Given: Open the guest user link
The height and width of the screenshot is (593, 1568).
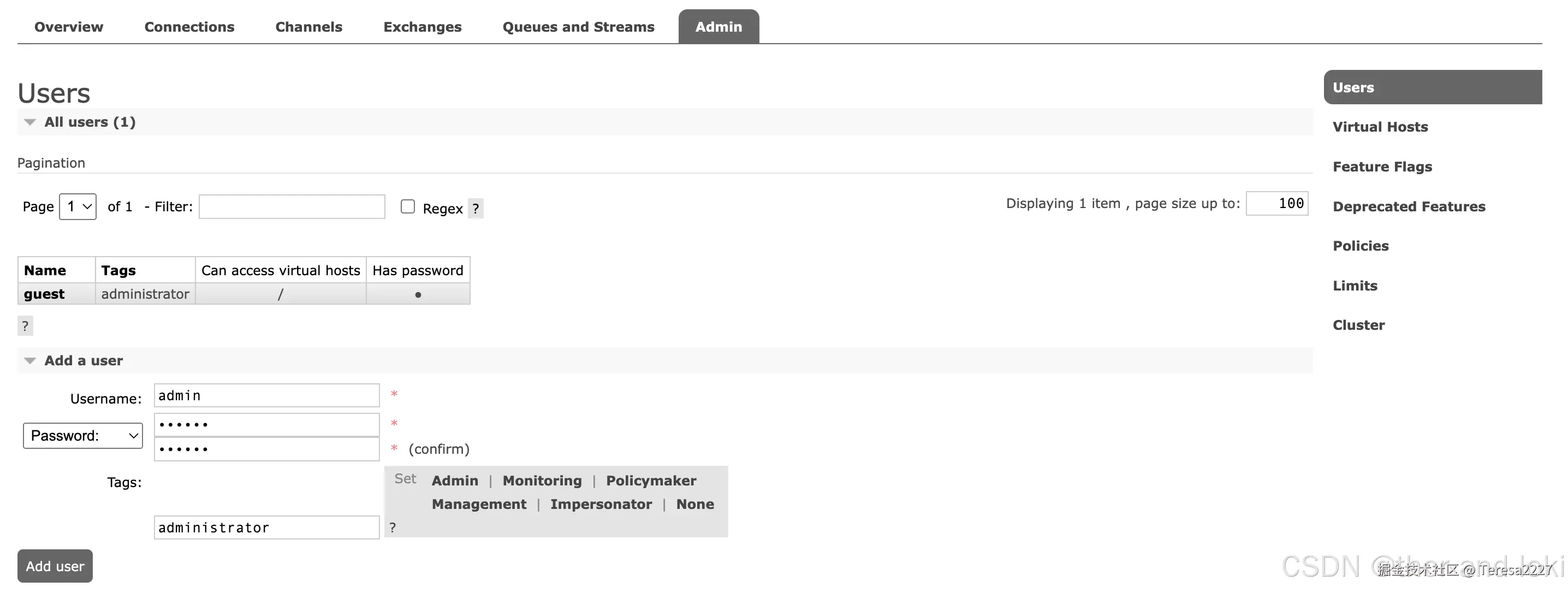Looking at the screenshot, I should point(44,294).
